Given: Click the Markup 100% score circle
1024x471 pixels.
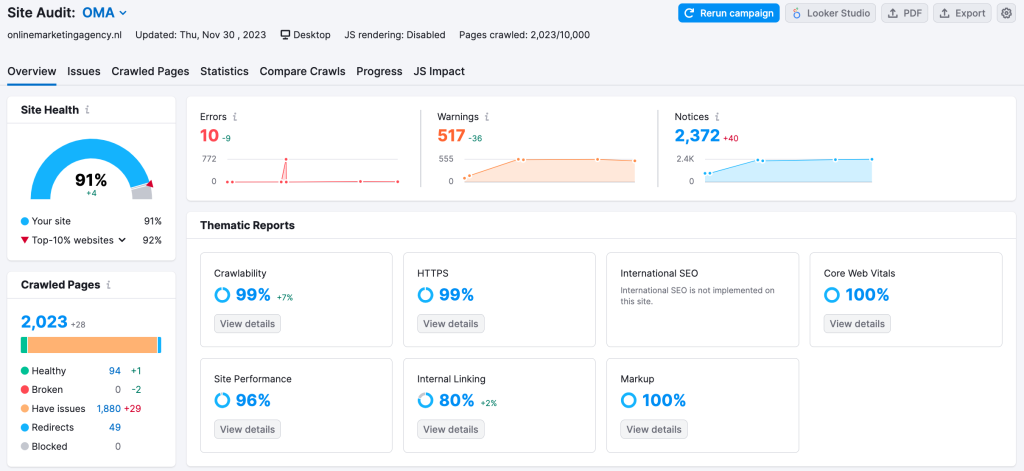Looking at the screenshot, I should point(628,401).
